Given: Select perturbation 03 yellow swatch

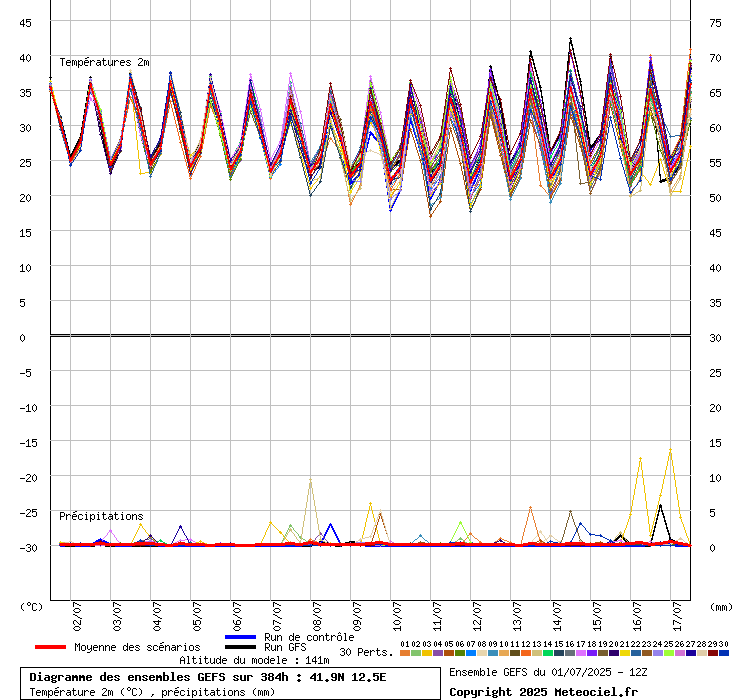Looking at the screenshot, I should tap(427, 653).
